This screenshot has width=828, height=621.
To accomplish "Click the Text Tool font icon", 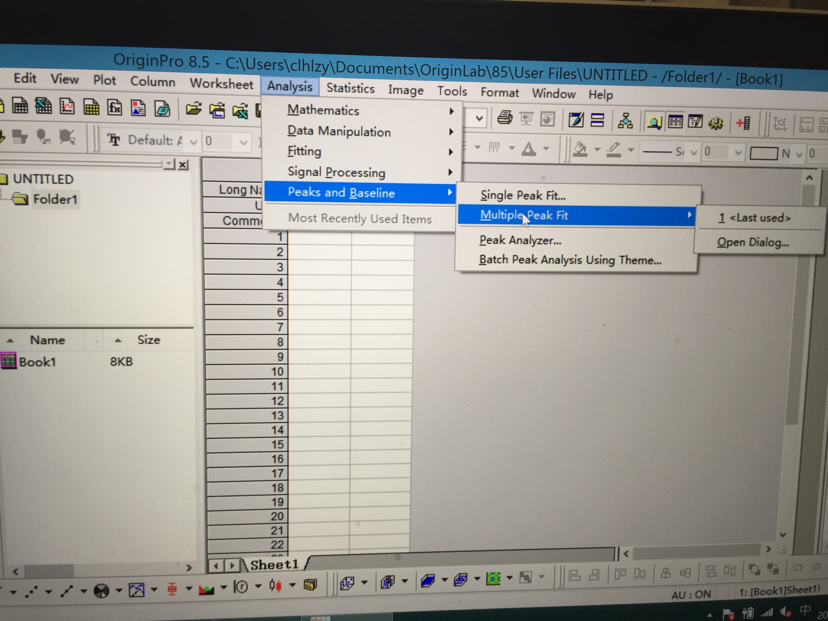I will [114, 140].
